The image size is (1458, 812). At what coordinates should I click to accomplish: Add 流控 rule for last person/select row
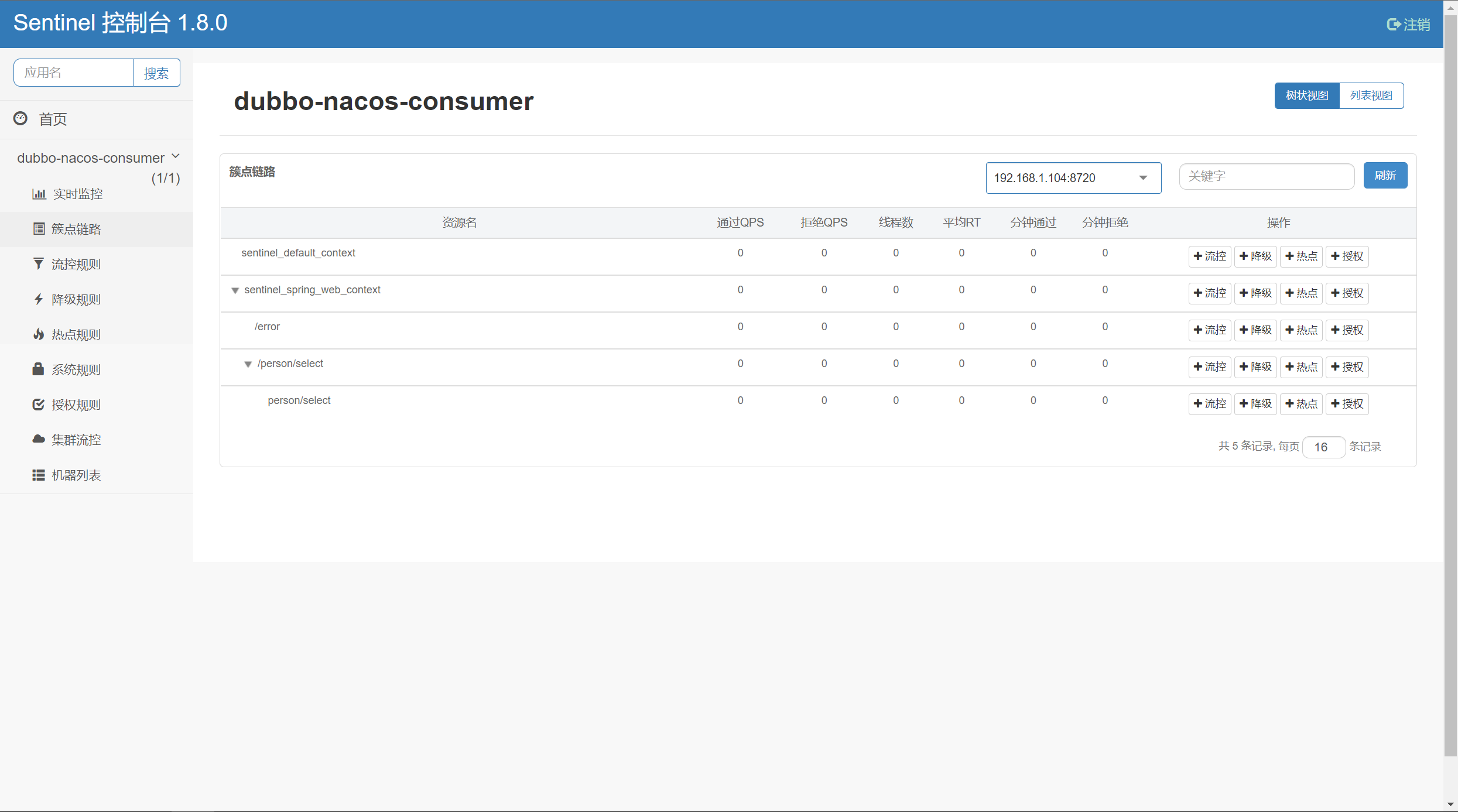tap(1210, 404)
